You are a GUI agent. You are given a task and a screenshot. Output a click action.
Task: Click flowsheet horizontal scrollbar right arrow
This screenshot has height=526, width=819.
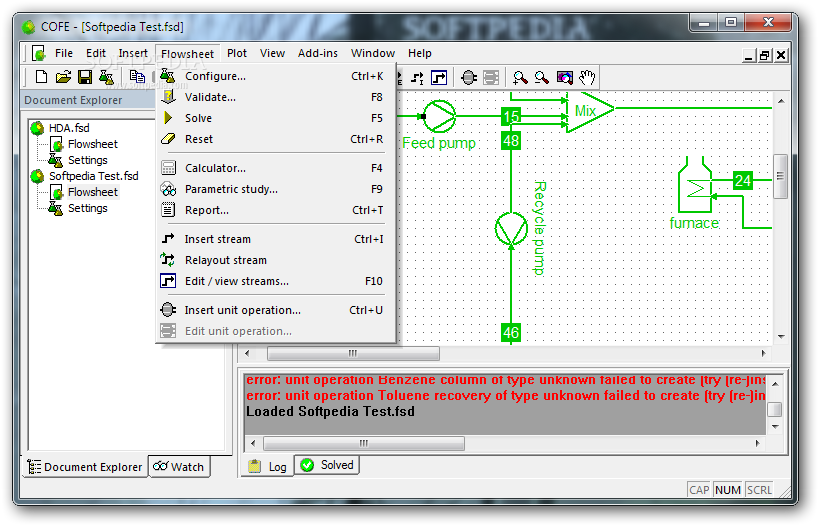764,354
